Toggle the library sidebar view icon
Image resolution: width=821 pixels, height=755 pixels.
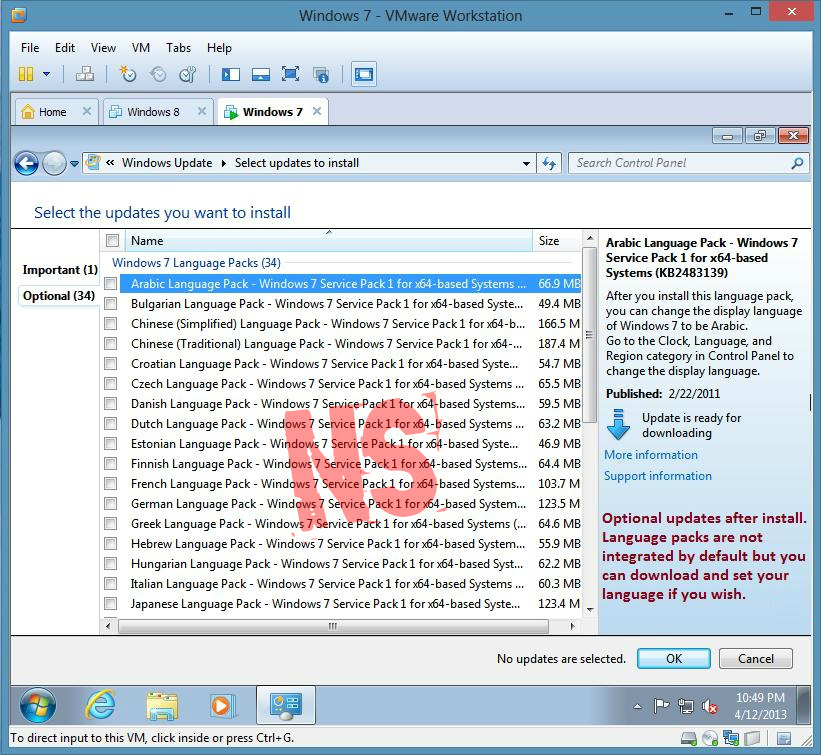[x=230, y=74]
